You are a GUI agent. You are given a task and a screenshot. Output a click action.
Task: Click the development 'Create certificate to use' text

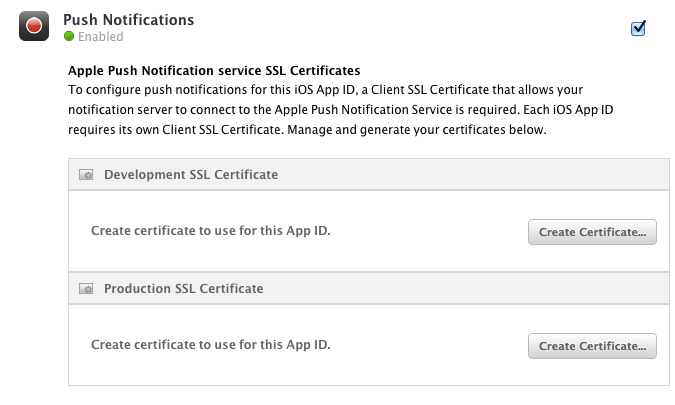click(x=211, y=231)
